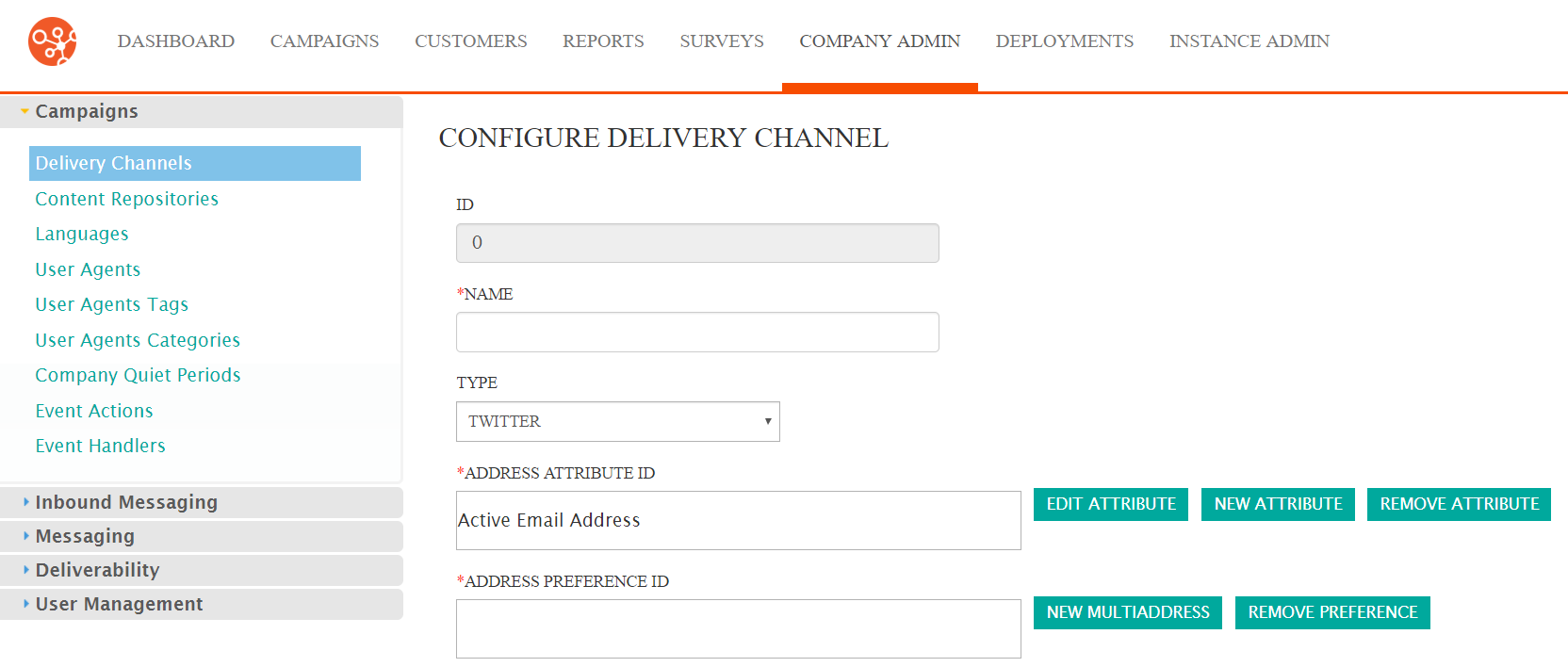Open the User Agents link

pyautogui.click(x=88, y=269)
